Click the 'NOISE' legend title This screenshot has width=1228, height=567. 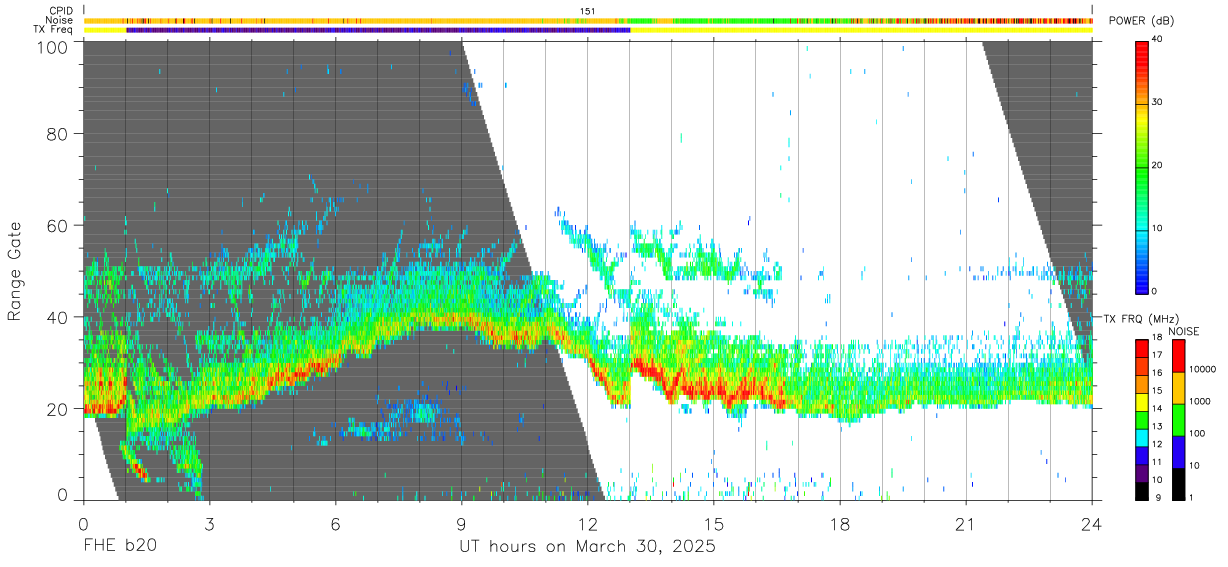(1184, 331)
